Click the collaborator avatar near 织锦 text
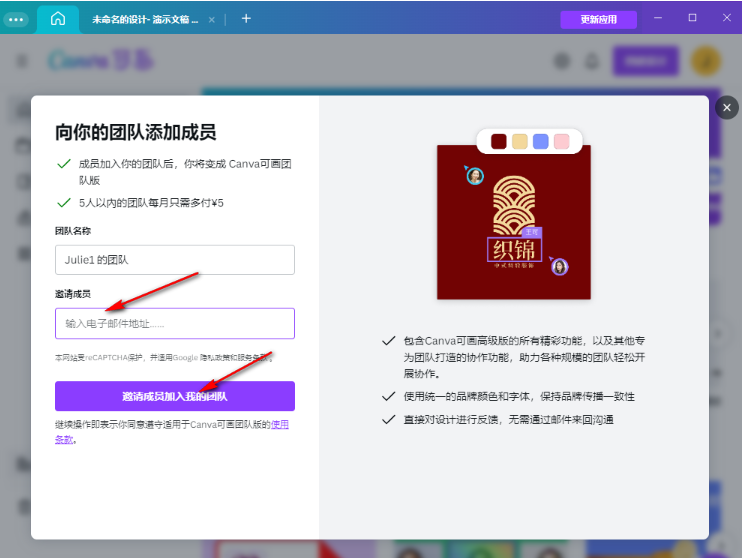 559,266
